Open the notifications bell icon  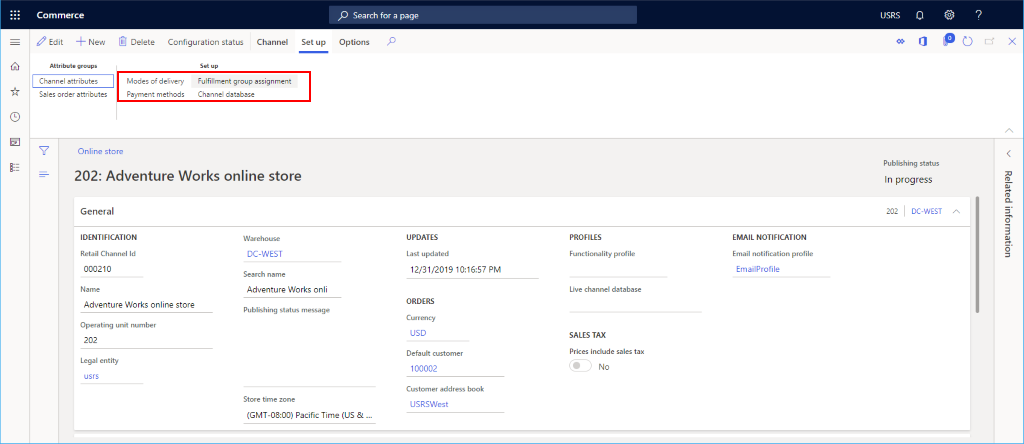click(920, 15)
